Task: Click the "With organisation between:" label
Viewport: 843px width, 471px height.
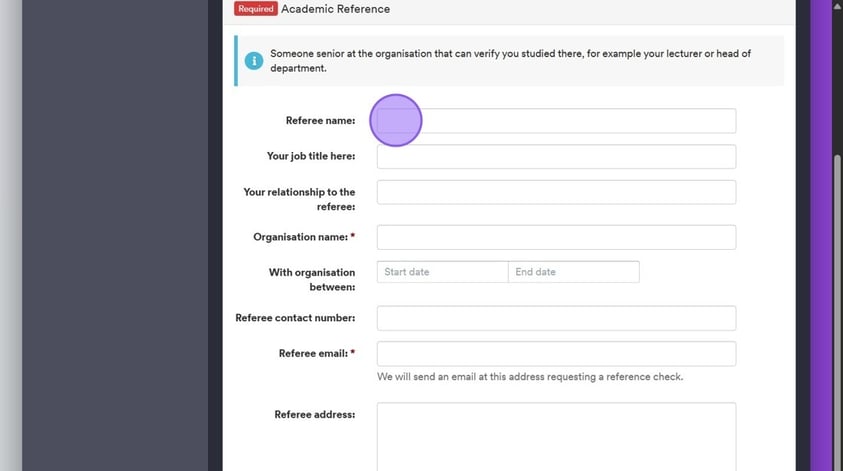Action: 311,279
